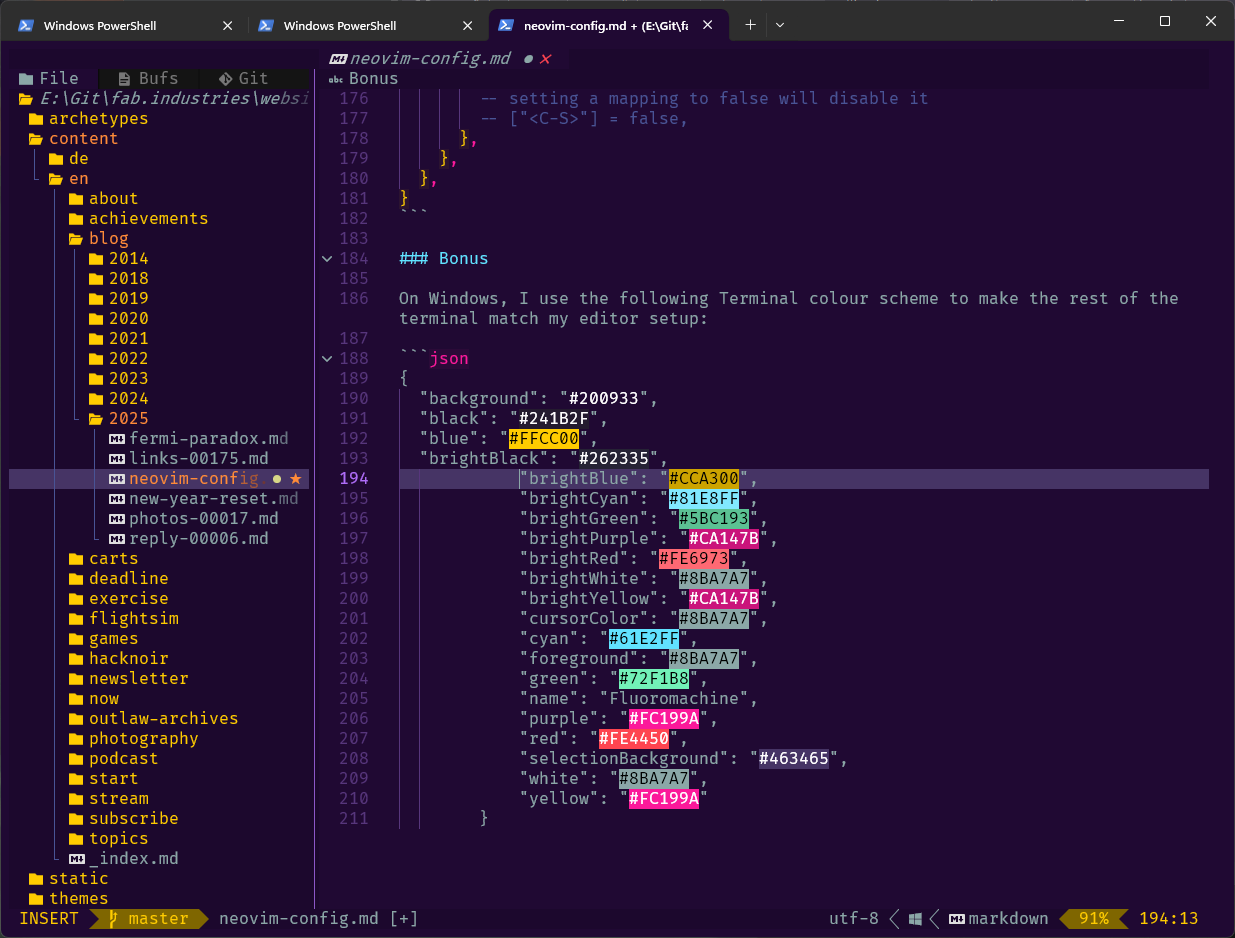Image resolution: width=1235 pixels, height=938 pixels.
Task: Collapse the blog folder
Action: tap(98, 238)
